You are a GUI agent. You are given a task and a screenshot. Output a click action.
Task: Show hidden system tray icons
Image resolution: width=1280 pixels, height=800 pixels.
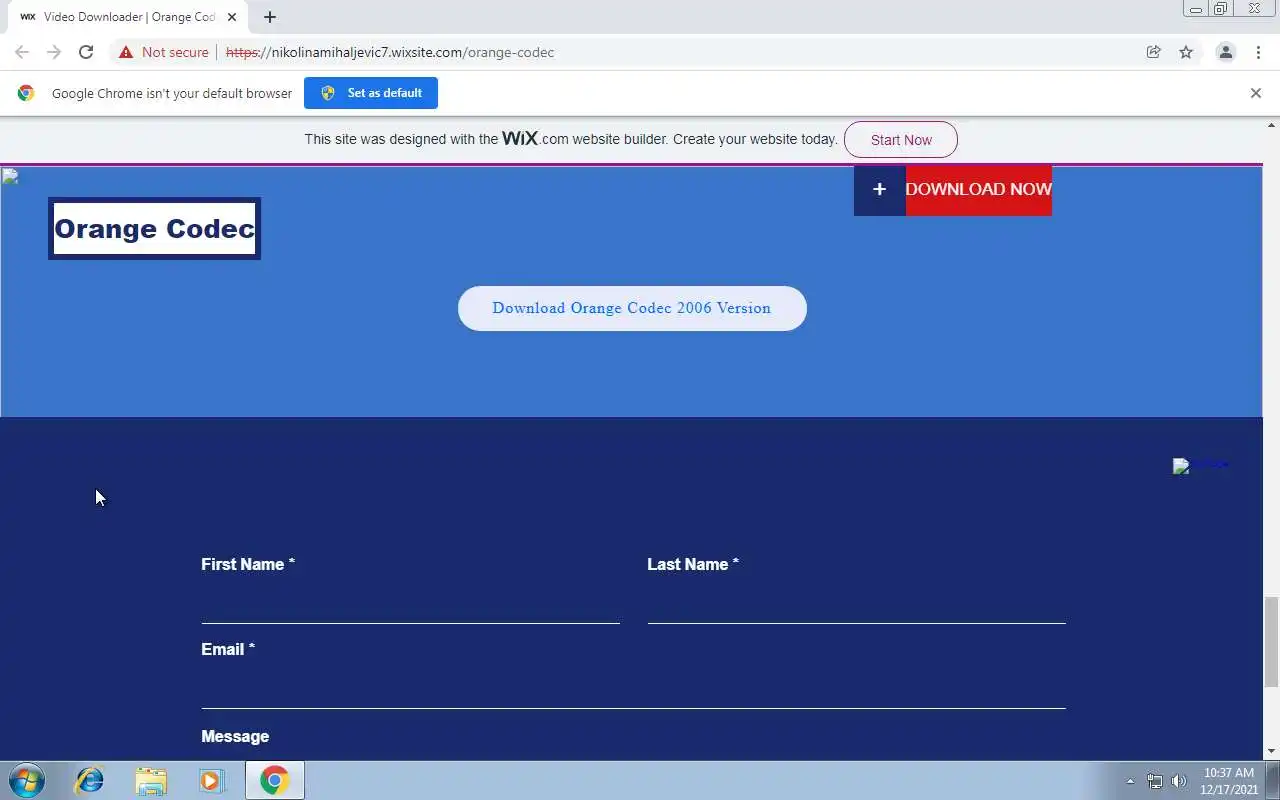tap(1130, 781)
